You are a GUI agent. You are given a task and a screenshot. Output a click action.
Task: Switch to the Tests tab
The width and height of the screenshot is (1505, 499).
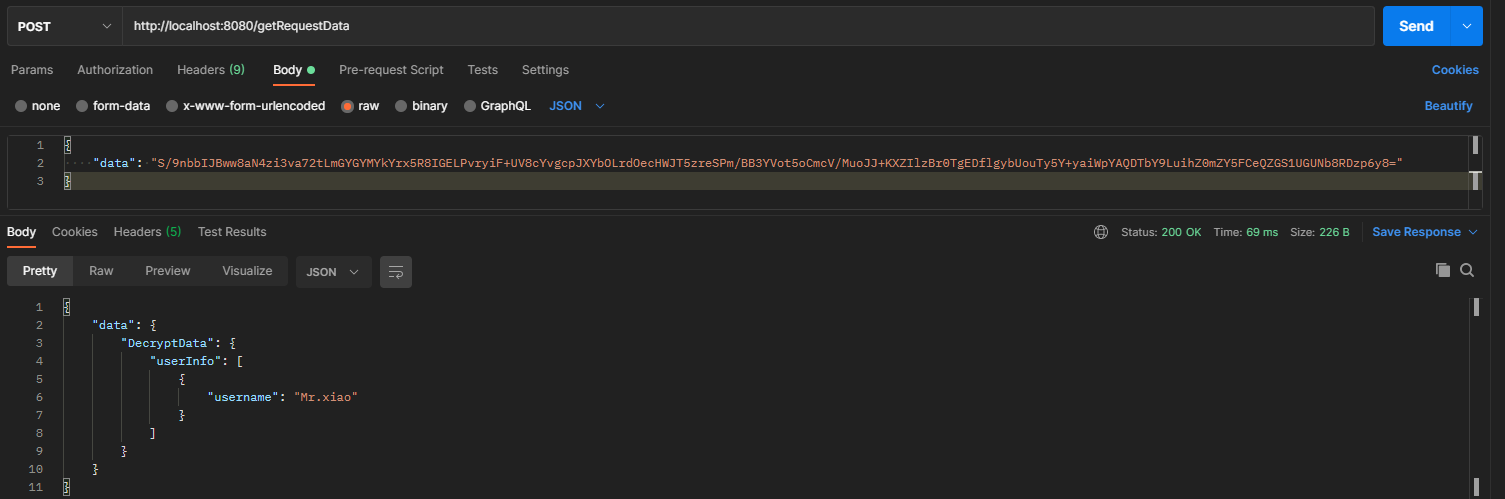482,70
